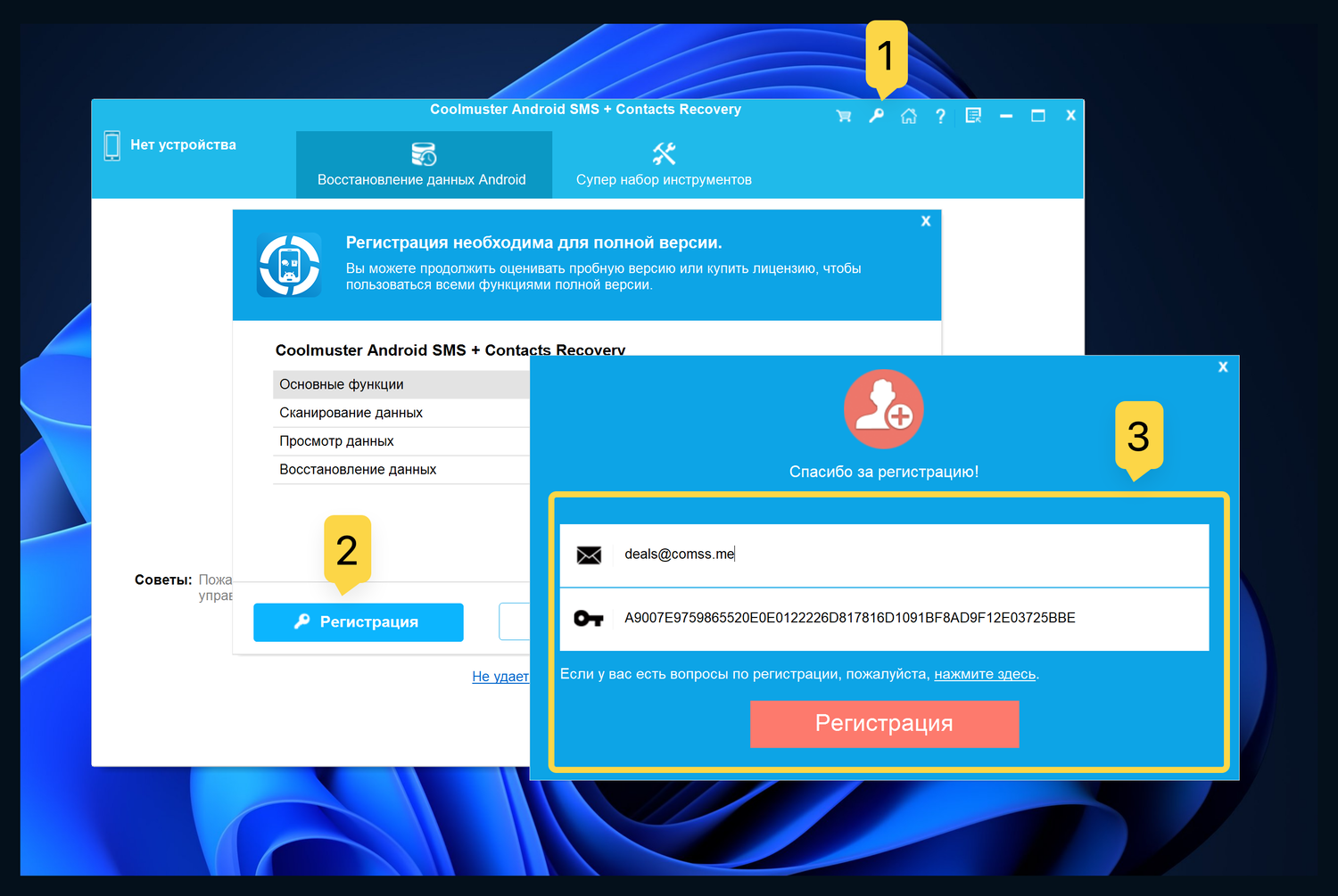Select the 'Просмотр данных' row

401,441
